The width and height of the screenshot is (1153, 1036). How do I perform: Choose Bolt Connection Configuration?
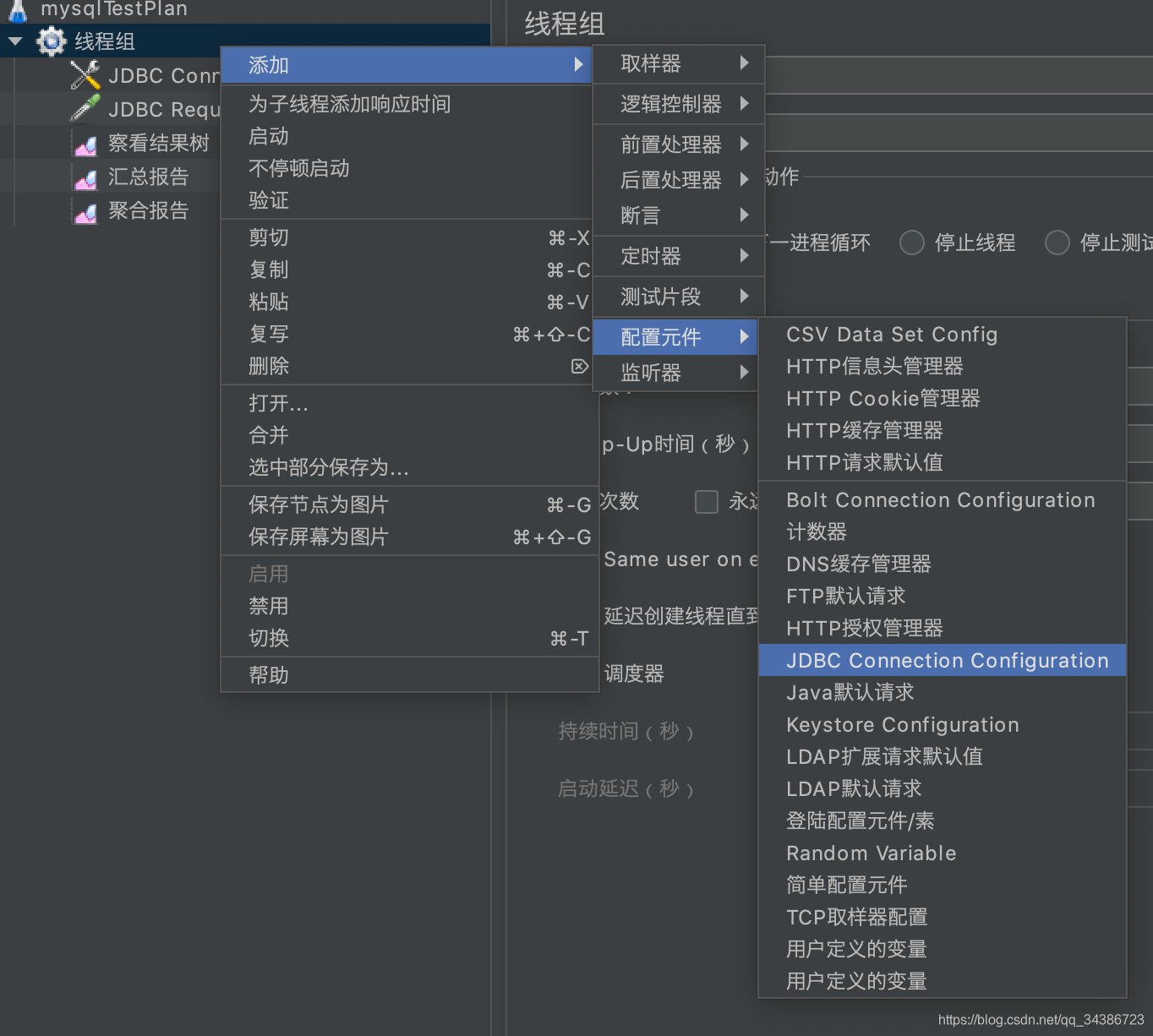pyautogui.click(x=943, y=500)
